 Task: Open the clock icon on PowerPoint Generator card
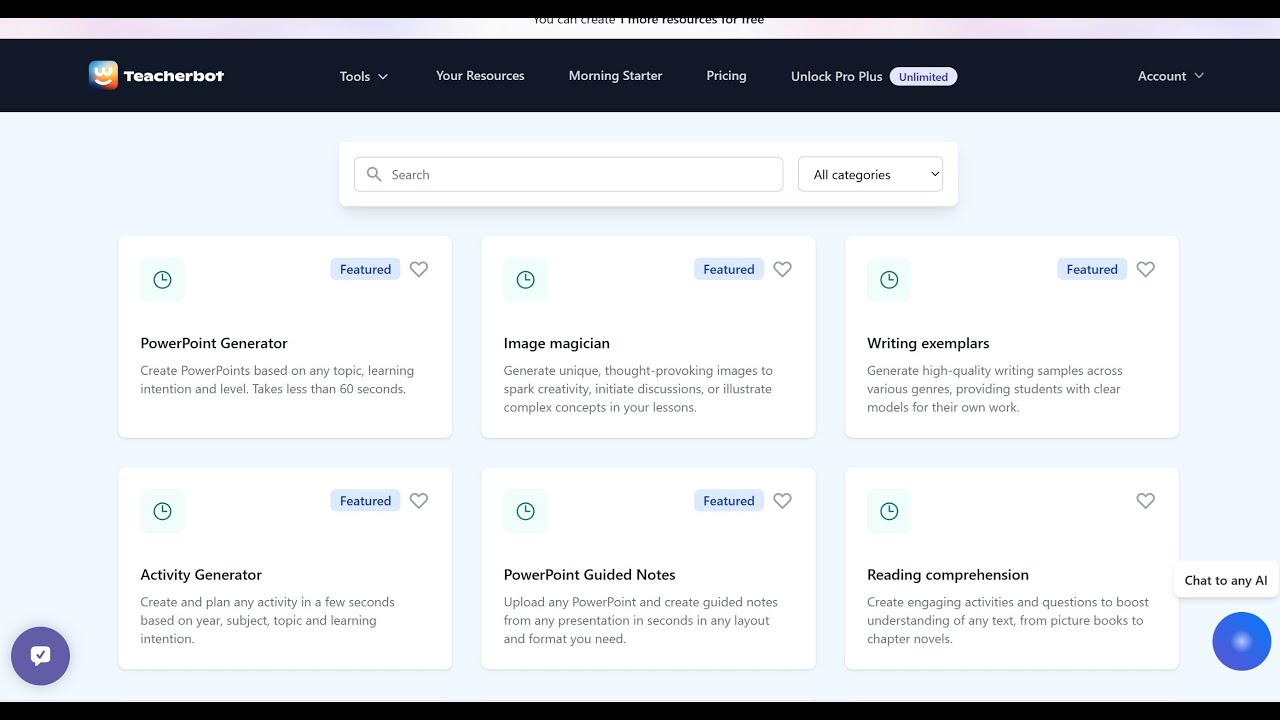(x=162, y=280)
